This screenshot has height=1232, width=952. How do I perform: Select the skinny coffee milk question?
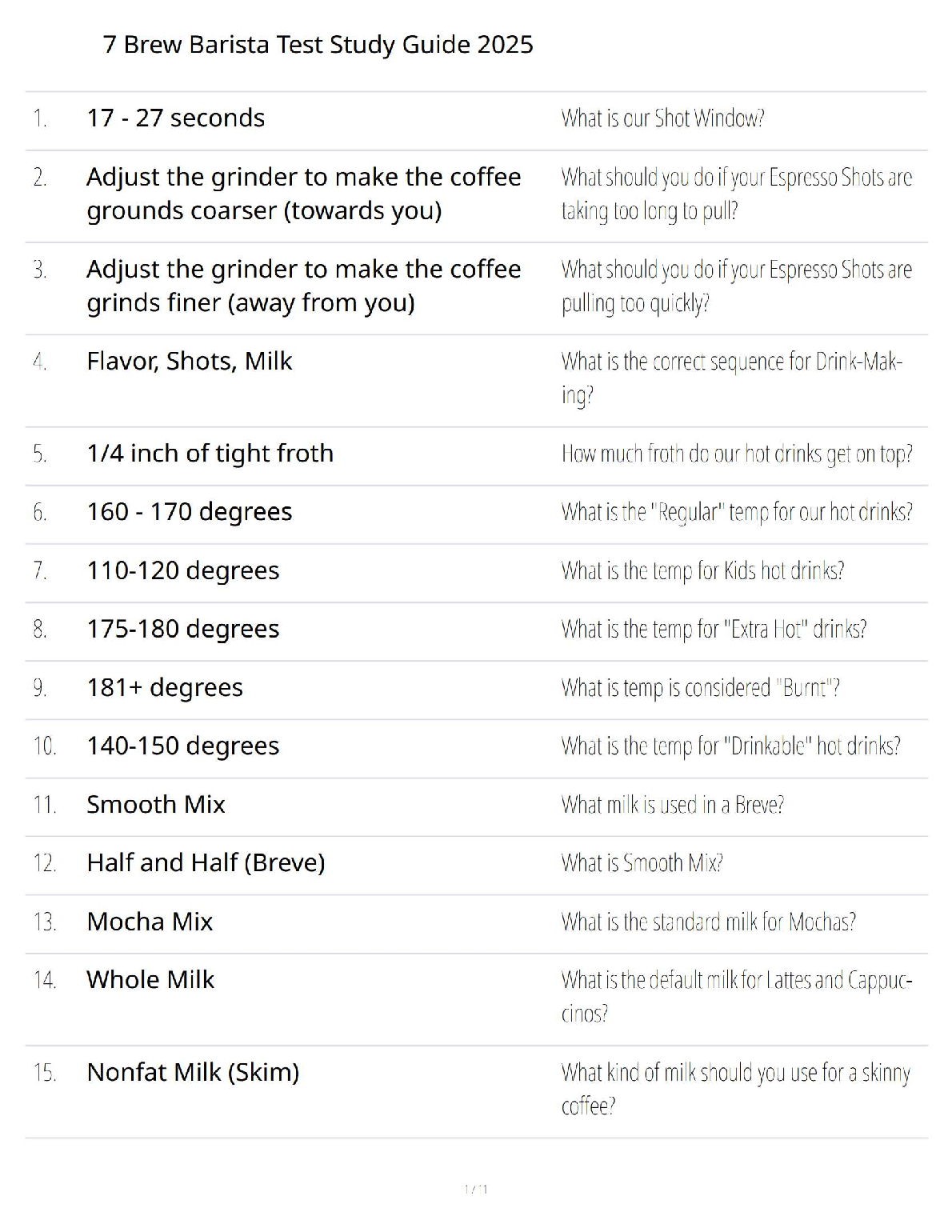click(x=735, y=1089)
